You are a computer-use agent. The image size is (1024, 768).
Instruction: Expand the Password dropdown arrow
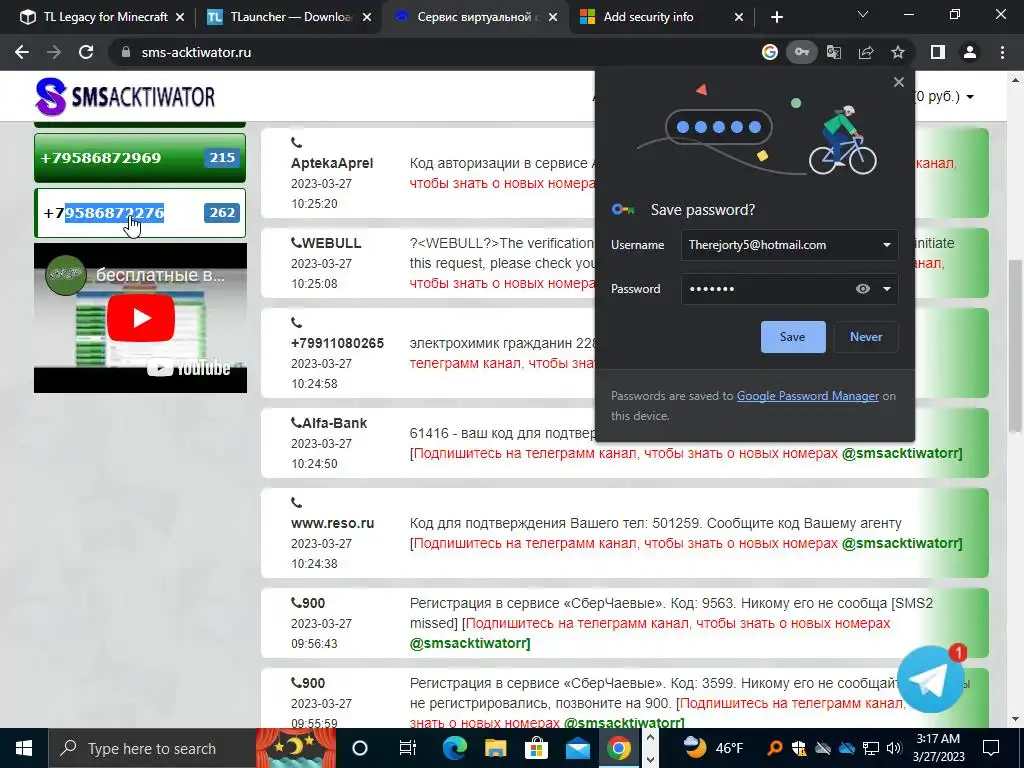tap(887, 289)
